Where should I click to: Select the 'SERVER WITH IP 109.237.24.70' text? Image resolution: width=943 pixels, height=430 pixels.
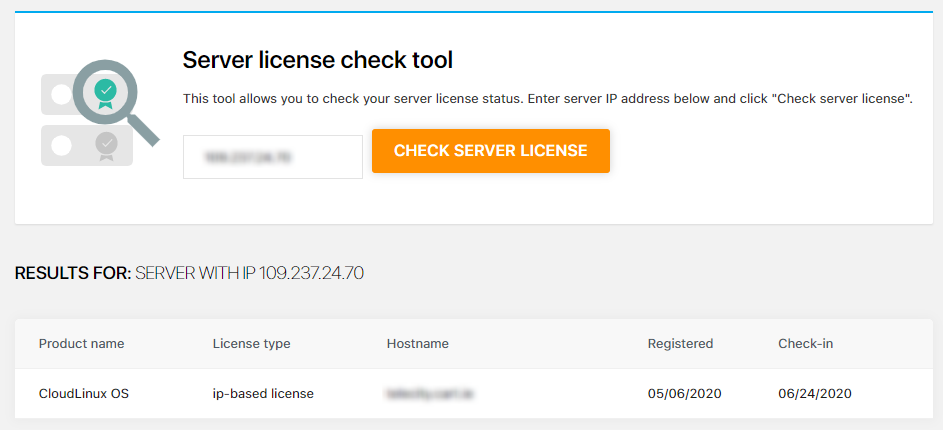point(250,274)
